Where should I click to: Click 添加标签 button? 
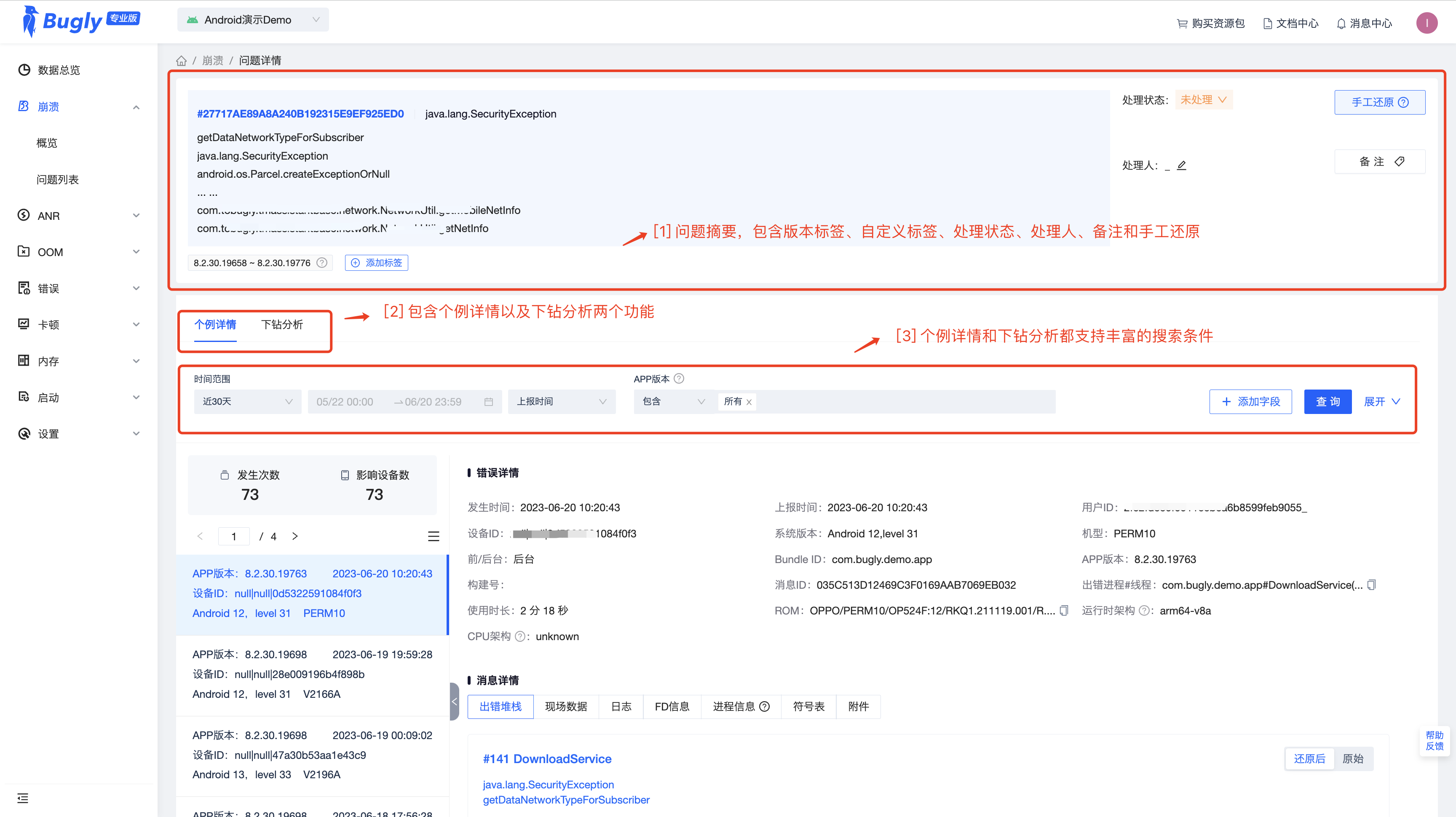[x=377, y=263]
